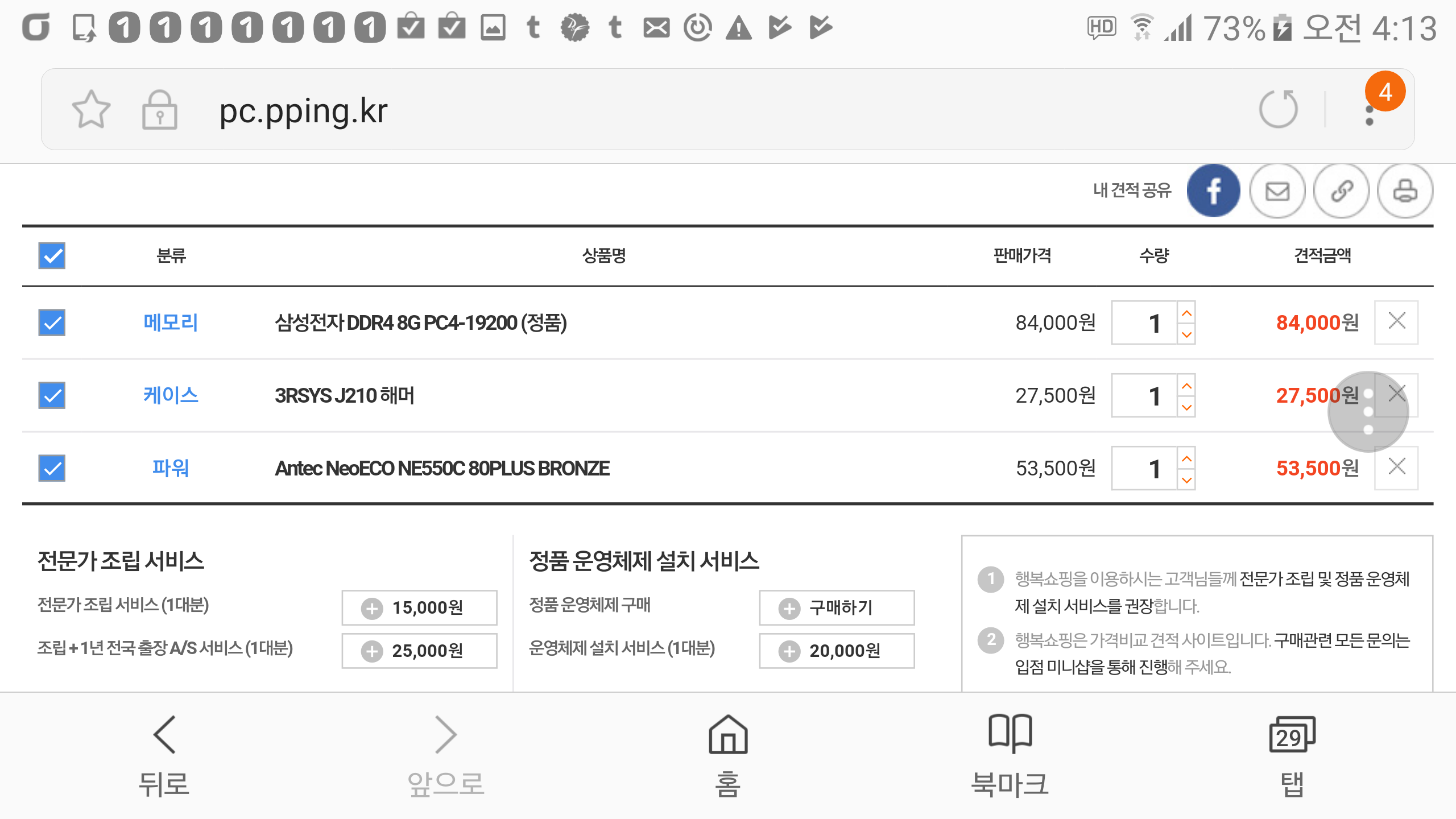Screen dimensions: 1456x819
Task: Increase quantity for Antec NeoECO power
Action: click(x=1186, y=458)
